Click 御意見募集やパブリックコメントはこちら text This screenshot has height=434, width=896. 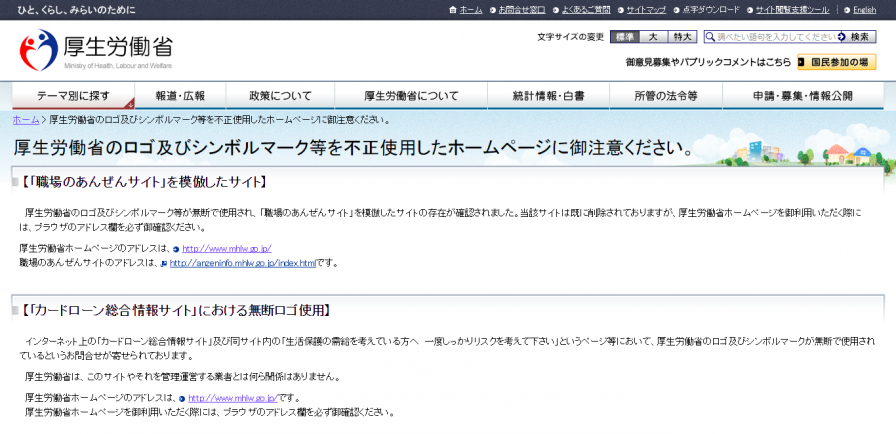[x=709, y=62]
